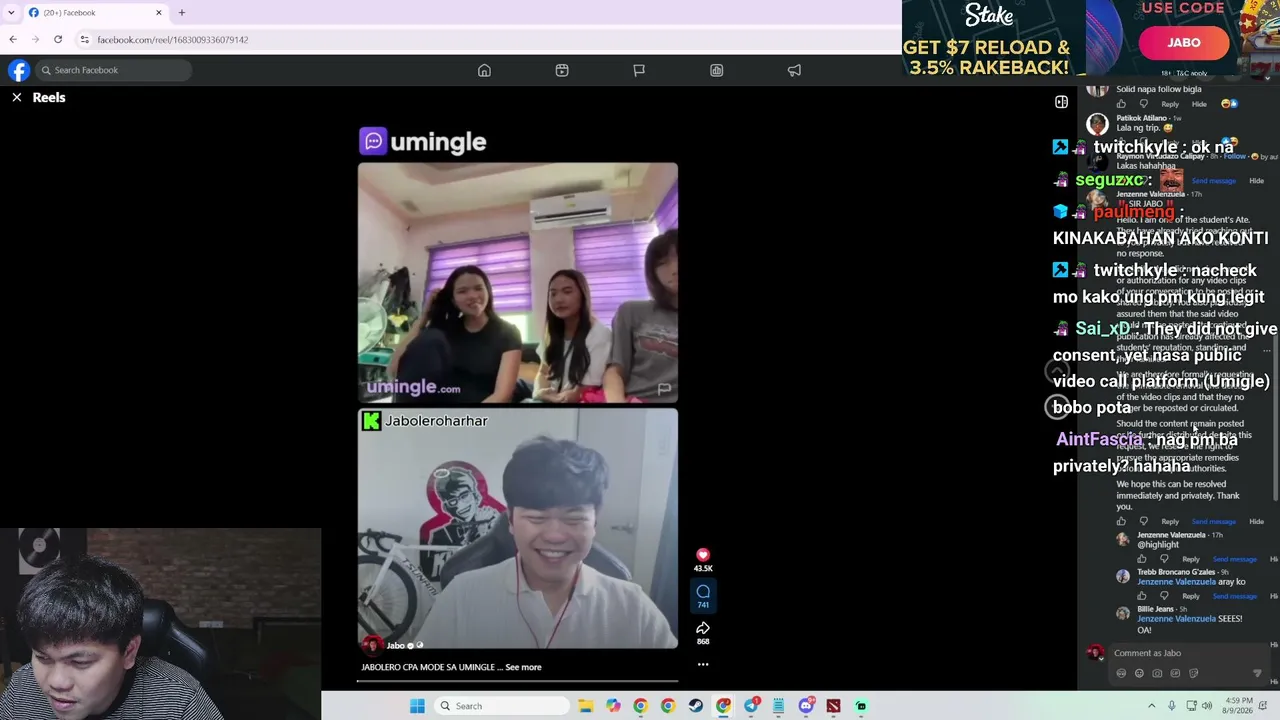Seek along the reel progress bar
1280x720 pixels.
pos(518,681)
